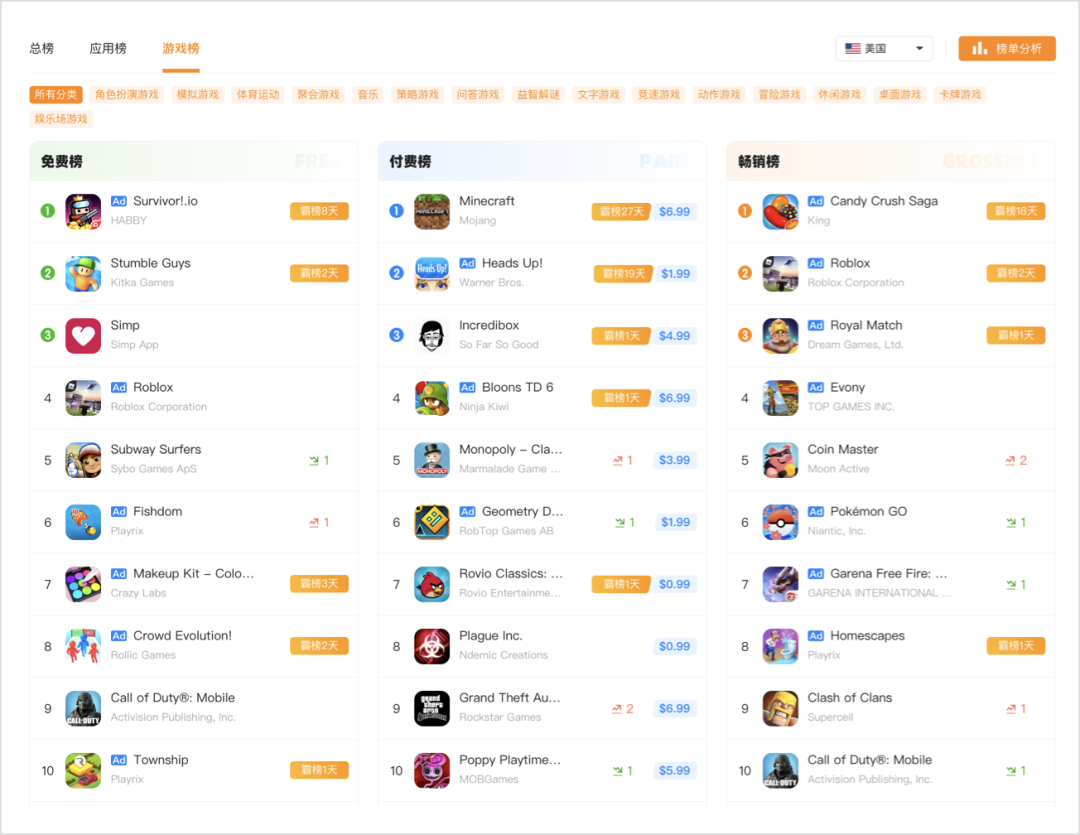1080x835 pixels.
Task: Select the 娱乐场游戏 category filter
Action: (x=61, y=118)
